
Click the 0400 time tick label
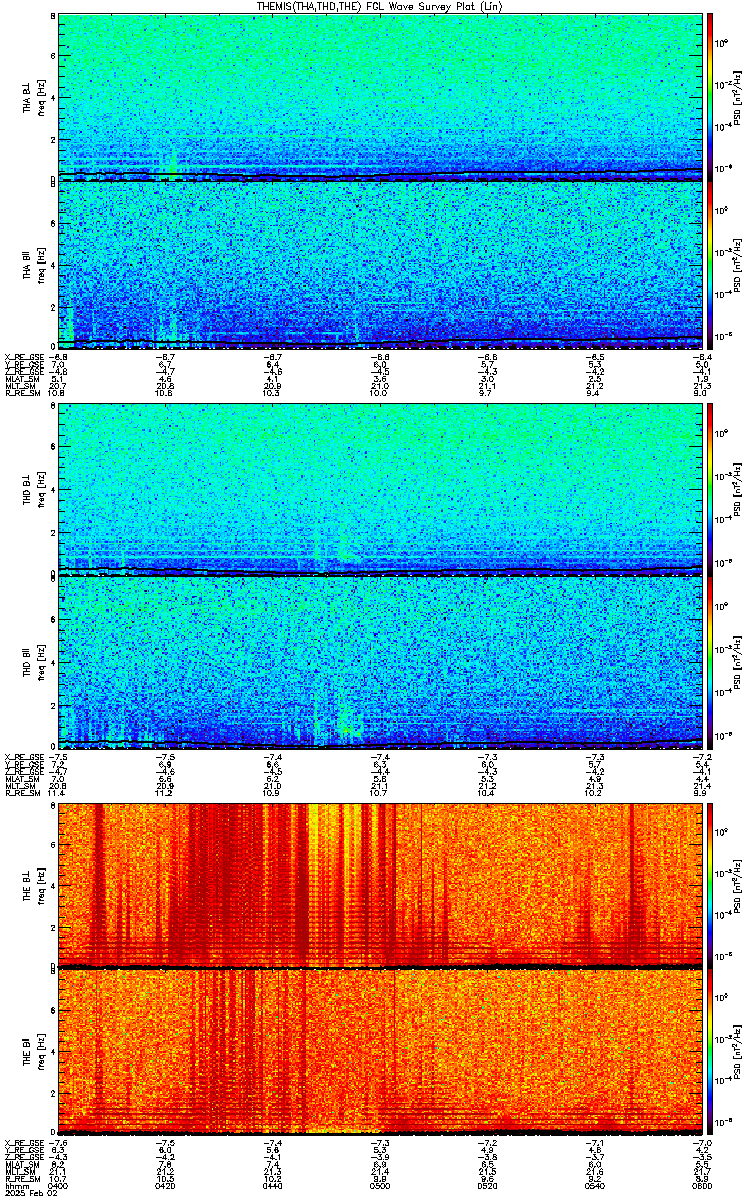coord(59,1188)
